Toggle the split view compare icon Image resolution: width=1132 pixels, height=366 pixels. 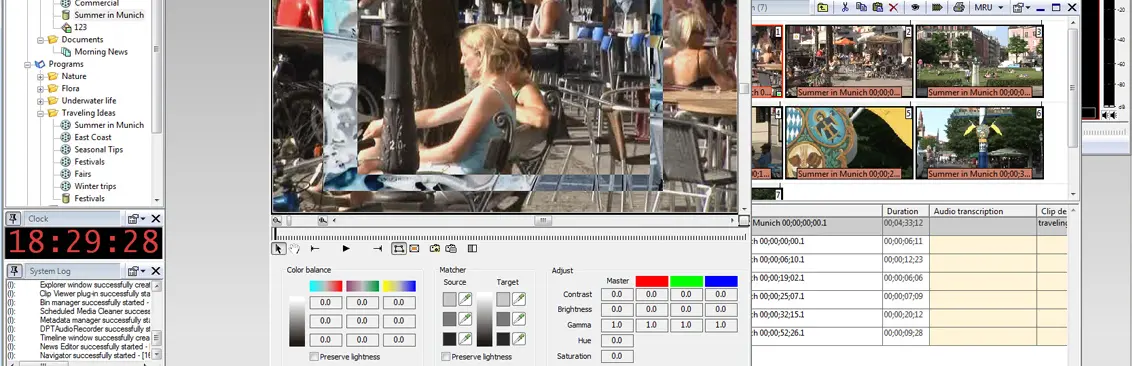click(472, 248)
